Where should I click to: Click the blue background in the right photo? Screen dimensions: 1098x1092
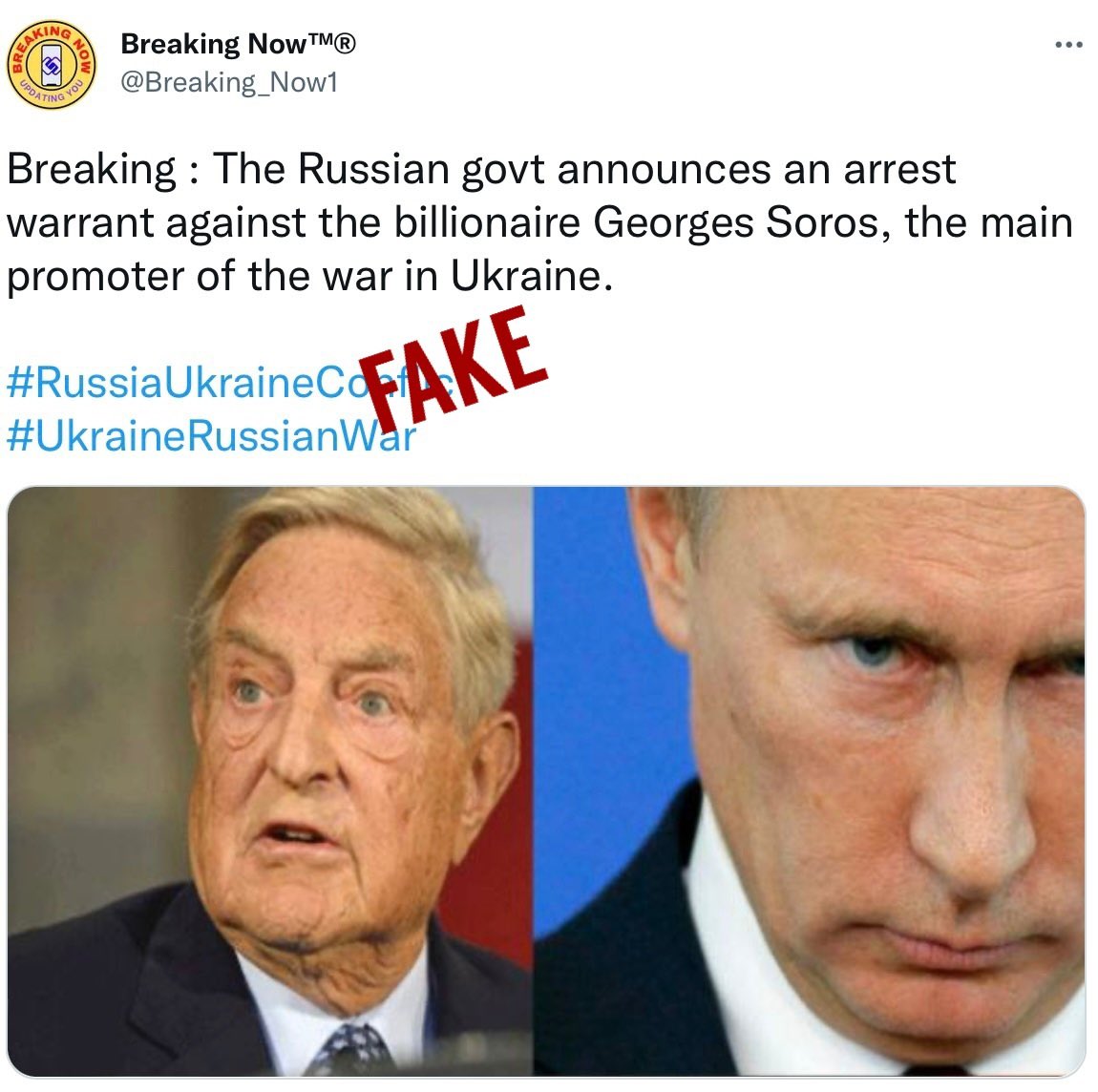[x=602, y=700]
